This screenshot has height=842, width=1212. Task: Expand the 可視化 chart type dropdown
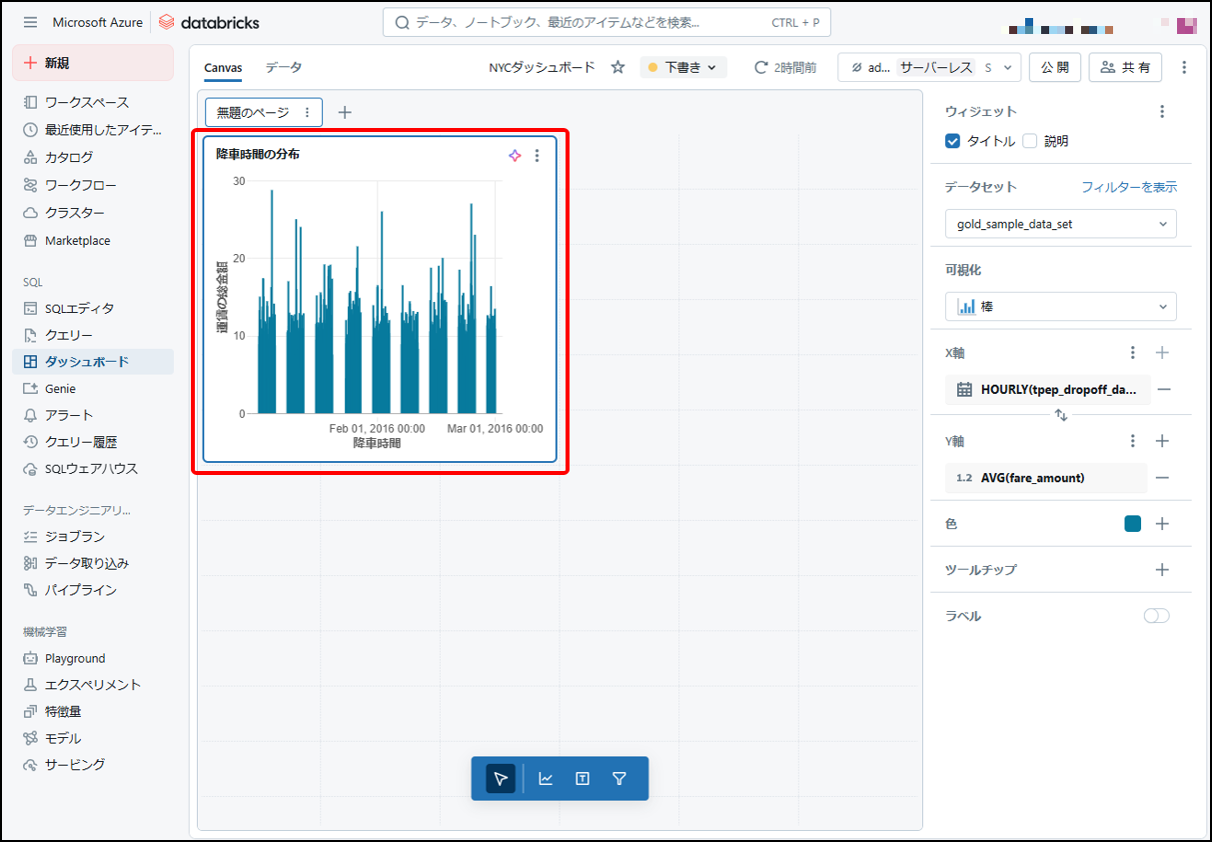[x=1060, y=307]
